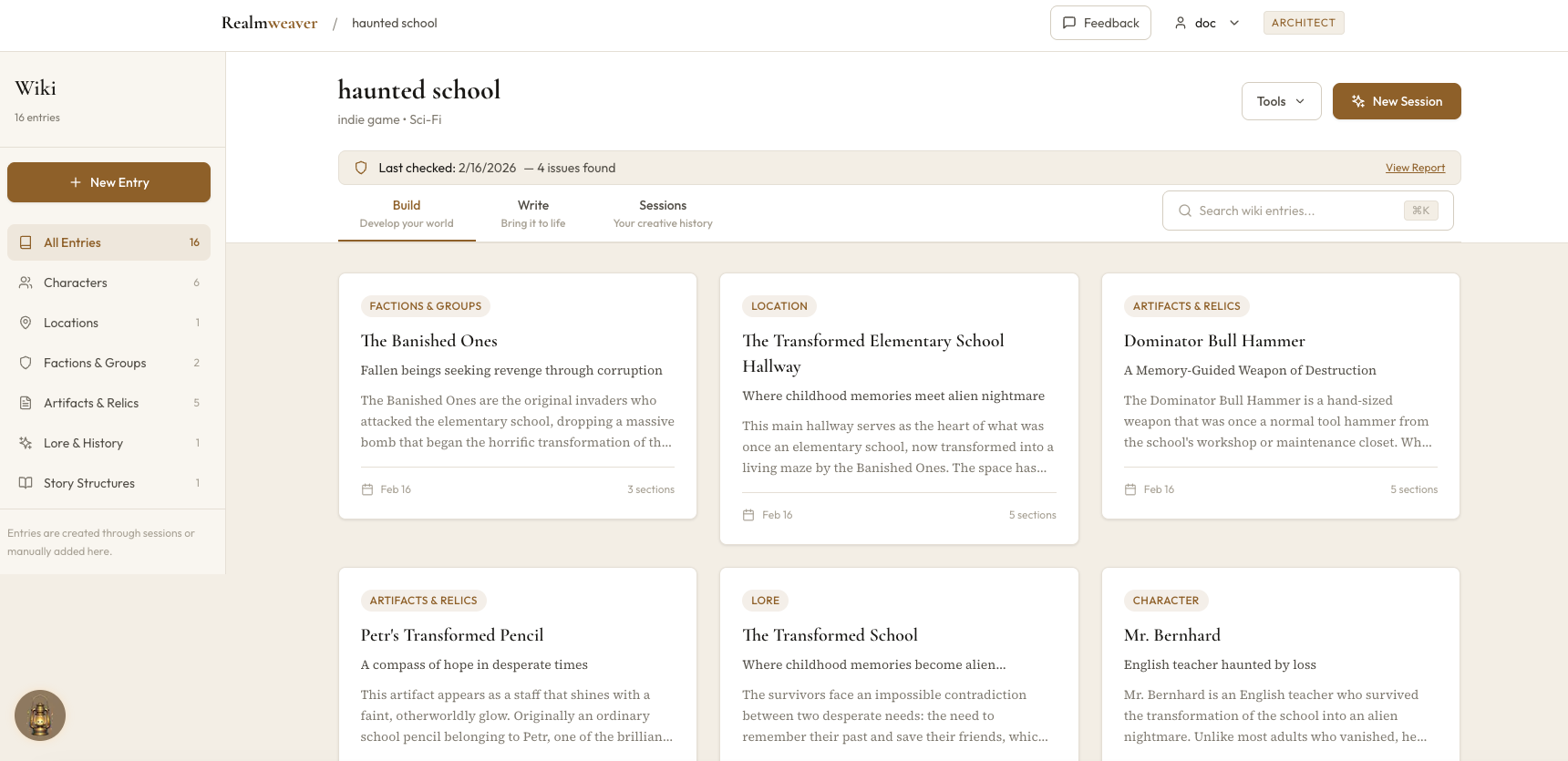Expand the doc user account menu
The width and height of the screenshot is (1568, 761).
point(1207,23)
